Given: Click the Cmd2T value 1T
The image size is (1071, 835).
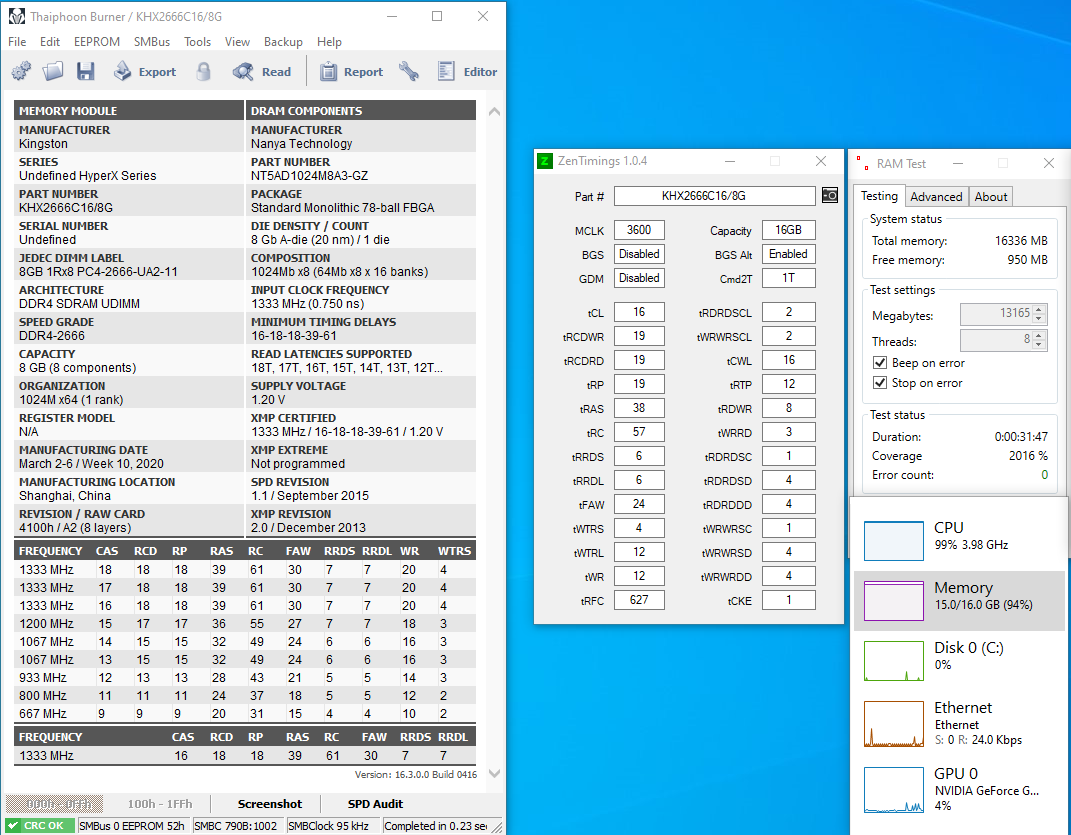Looking at the screenshot, I should click(x=788, y=278).
